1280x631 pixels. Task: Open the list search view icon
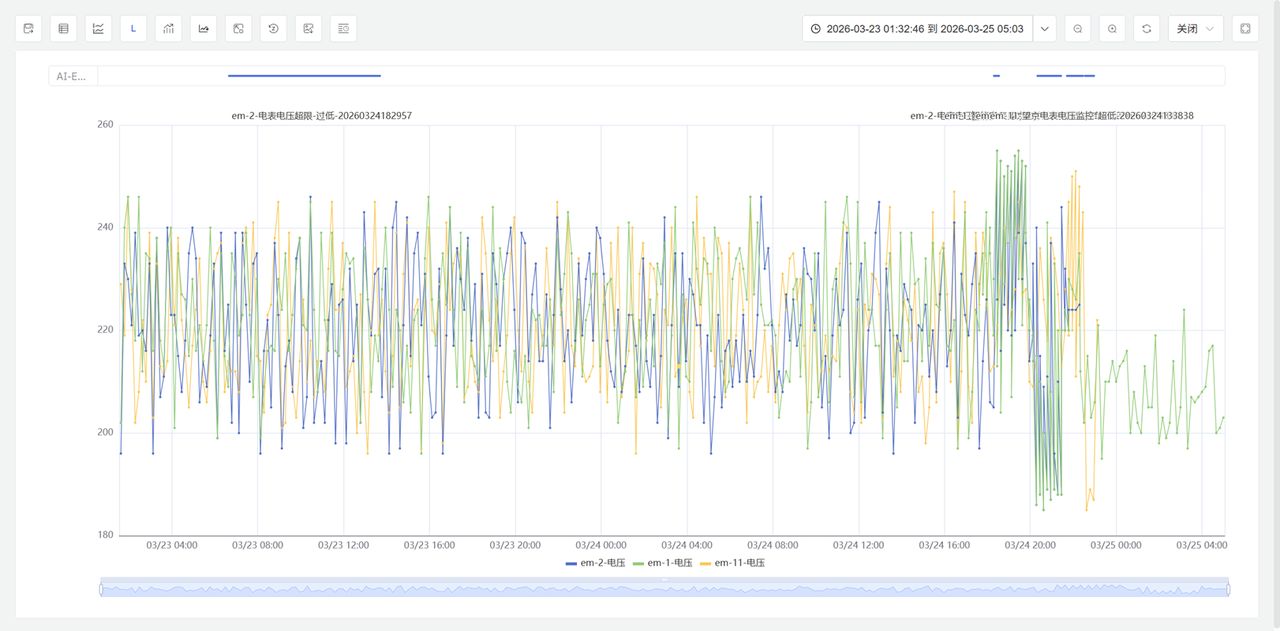[x=343, y=29]
